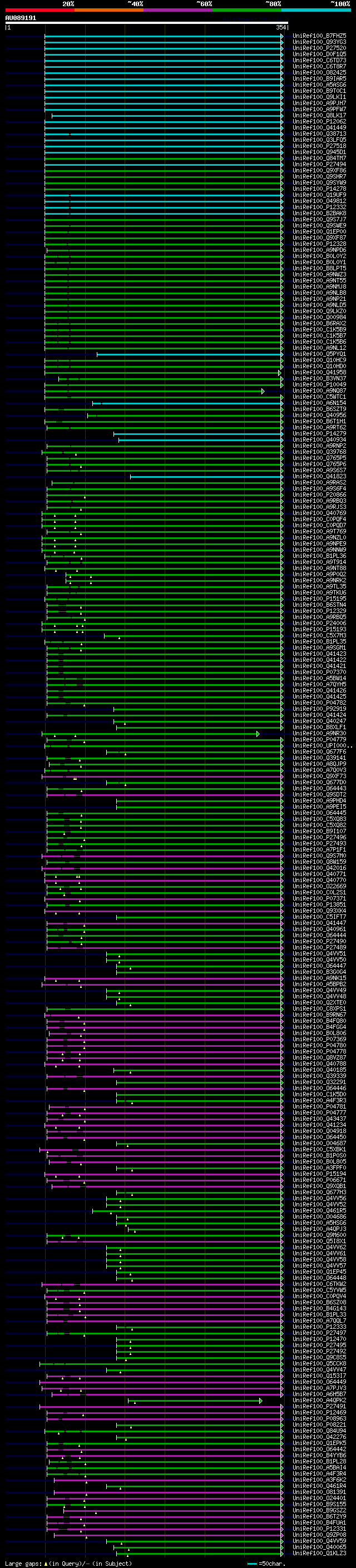Open hit UniRef100_D0F1Q5
The width and height of the screenshot is (356, 1568).
319,54
